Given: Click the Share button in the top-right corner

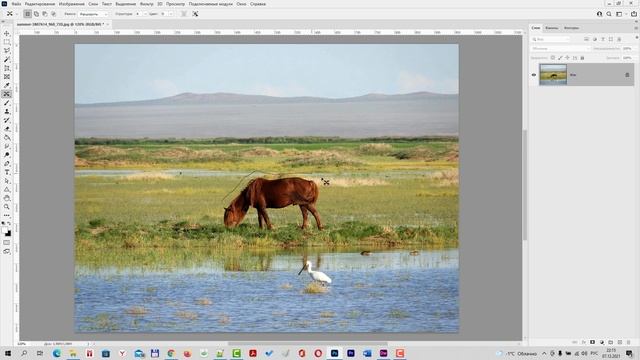Looking at the screenshot, I should tap(633, 14).
